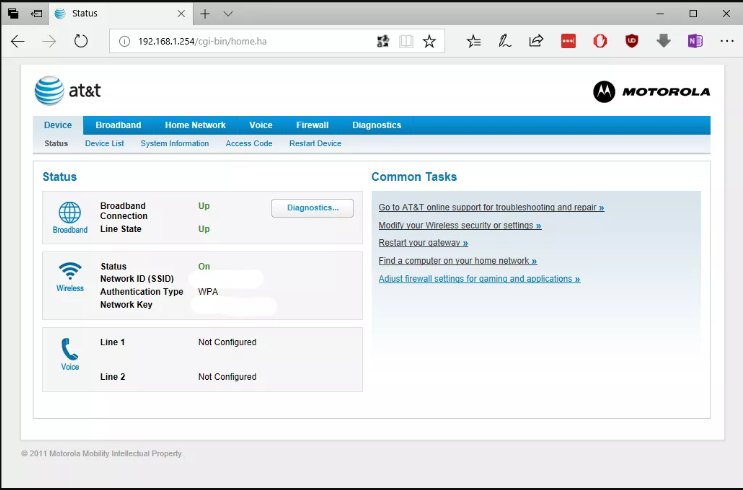Open the red password manager extension
743x490 pixels.
click(x=568, y=42)
